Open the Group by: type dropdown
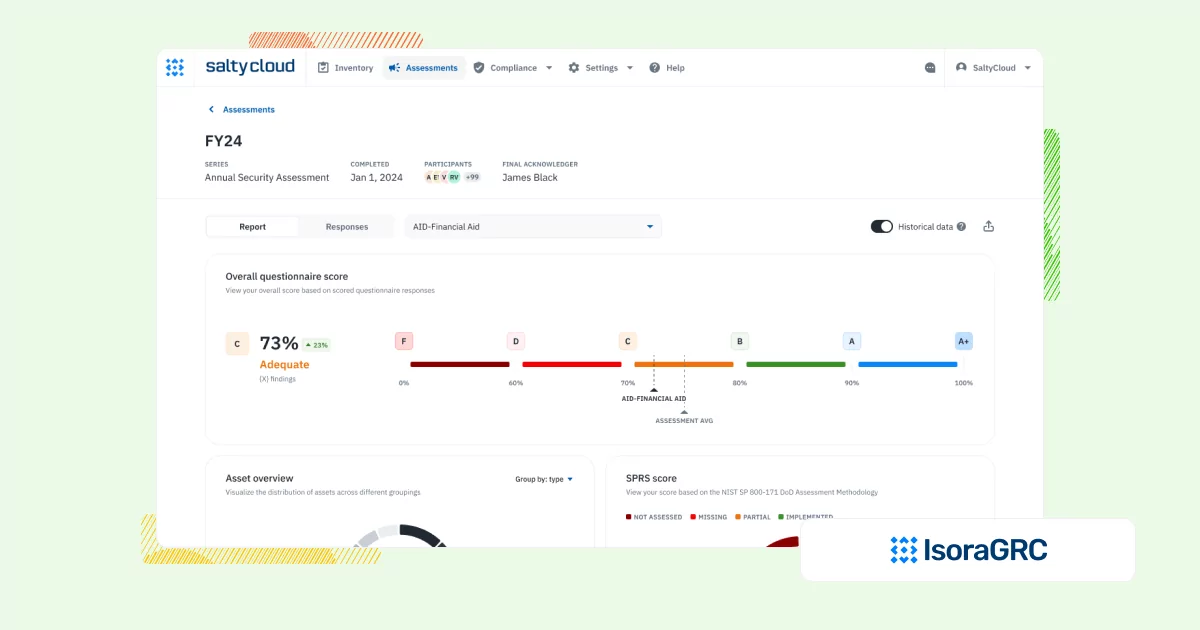Viewport: 1200px width, 630px height. click(544, 479)
